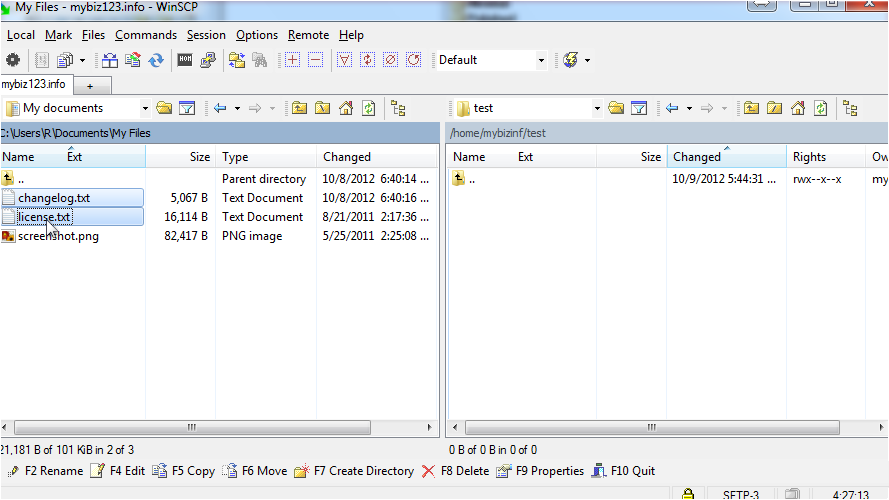Click the F2 Rename button

46,471
